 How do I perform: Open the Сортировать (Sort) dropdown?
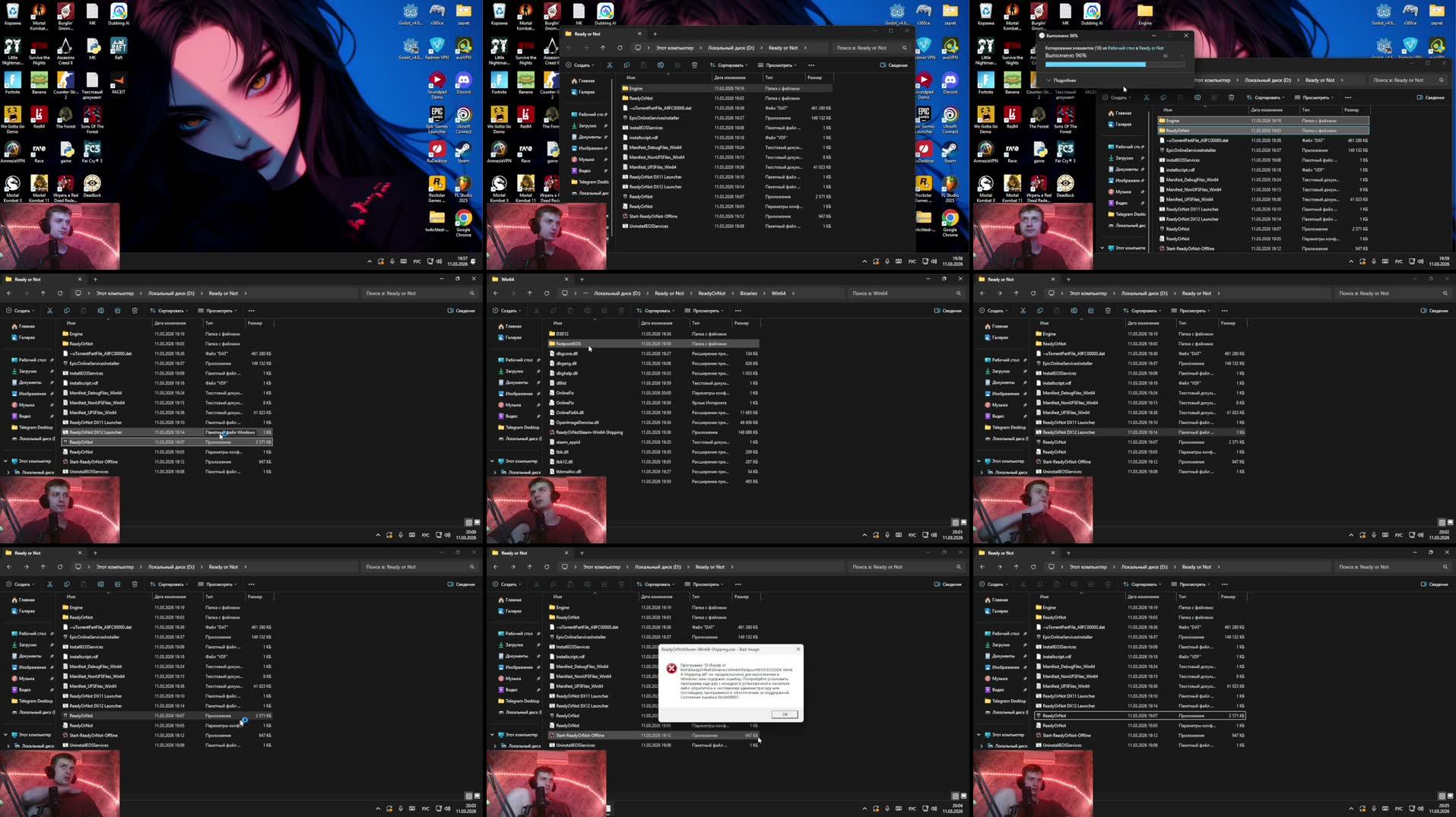click(x=728, y=65)
